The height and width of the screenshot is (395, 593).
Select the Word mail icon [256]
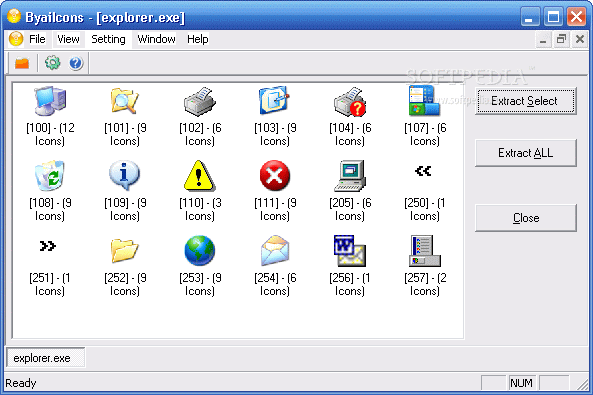pos(350,251)
